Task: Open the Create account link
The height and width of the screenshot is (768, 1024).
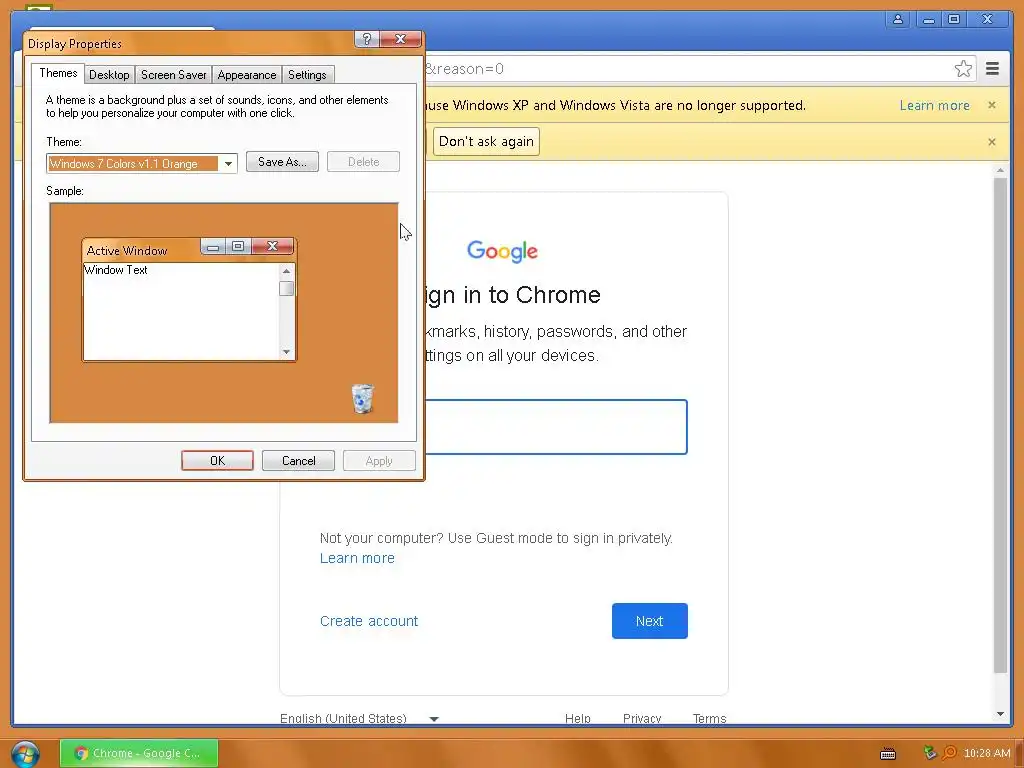Action: click(x=369, y=621)
